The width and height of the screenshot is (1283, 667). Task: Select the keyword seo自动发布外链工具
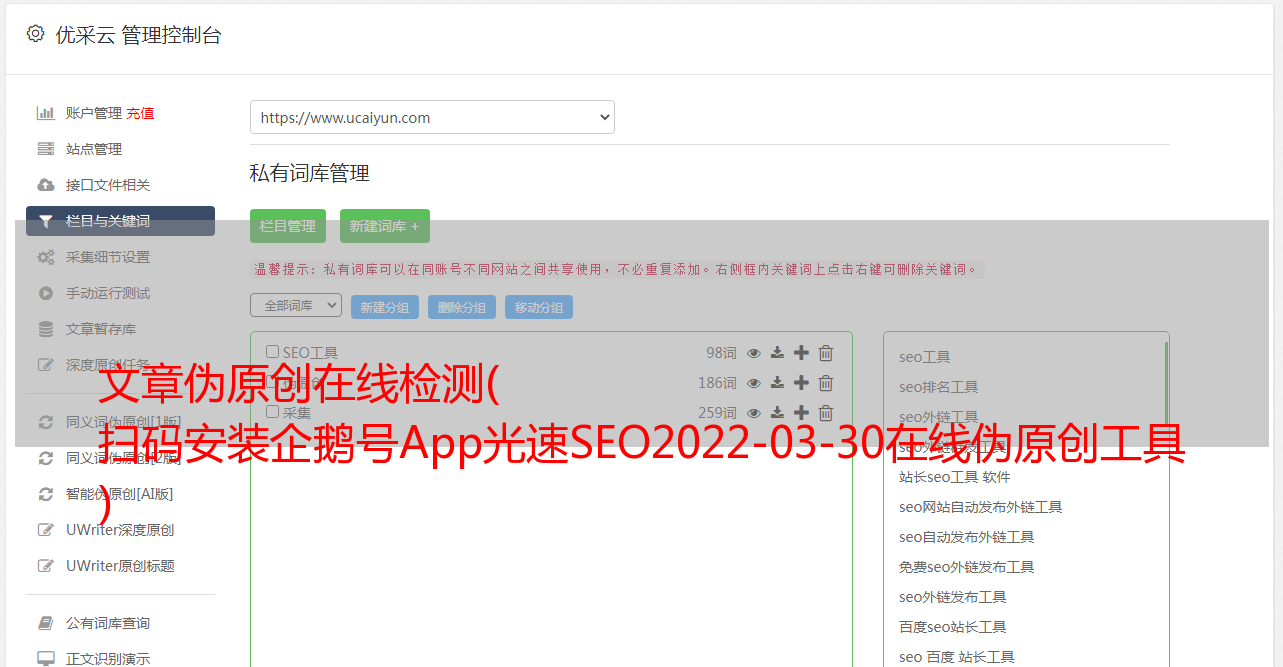(966, 537)
